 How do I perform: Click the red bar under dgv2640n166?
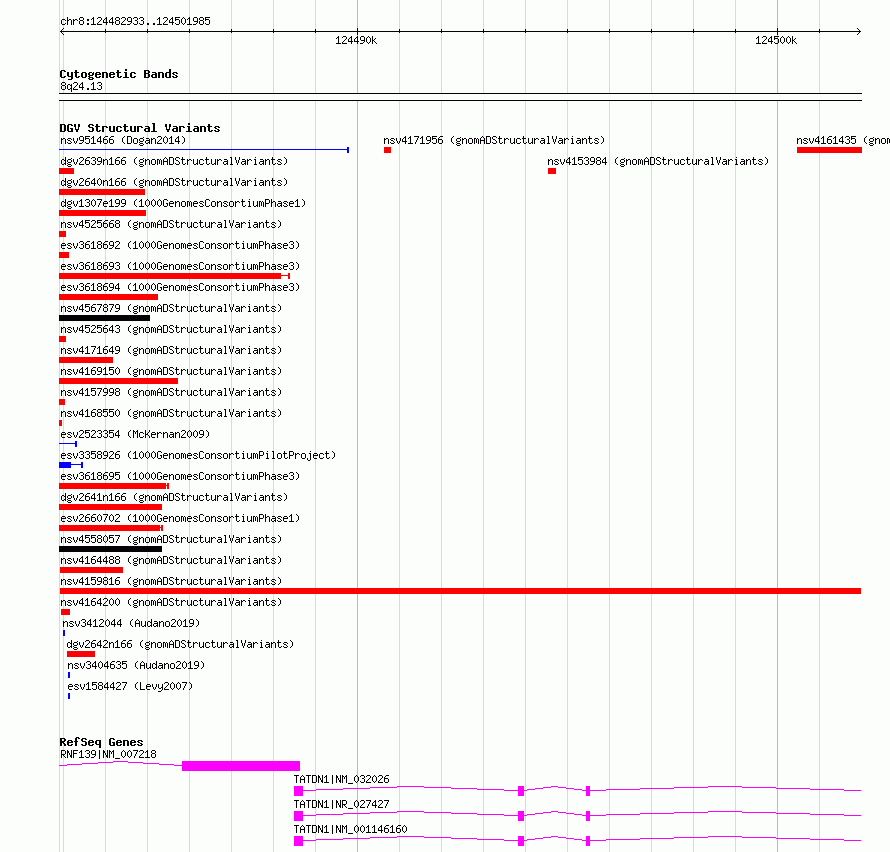coord(102,192)
